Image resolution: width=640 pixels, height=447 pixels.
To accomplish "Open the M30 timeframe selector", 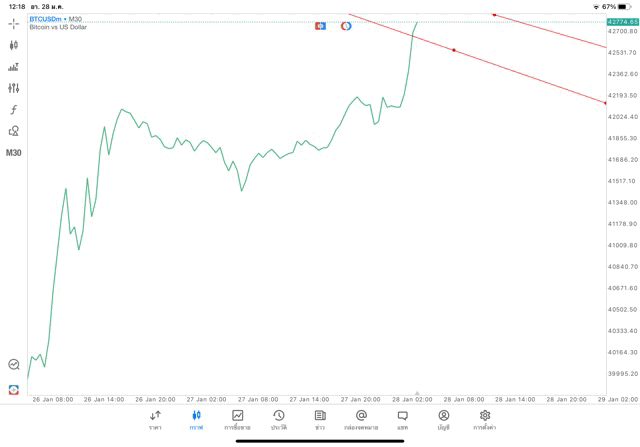I will (14, 153).
